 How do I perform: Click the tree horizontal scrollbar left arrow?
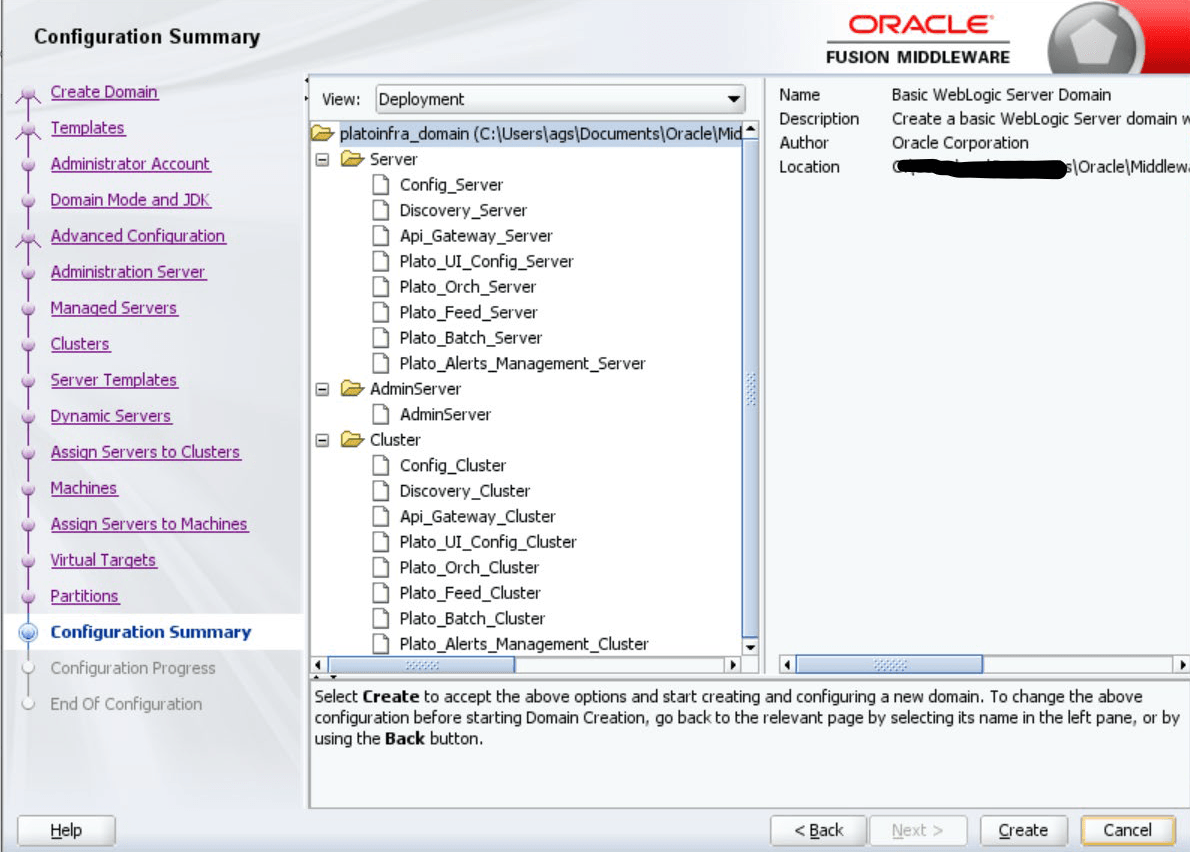point(319,665)
